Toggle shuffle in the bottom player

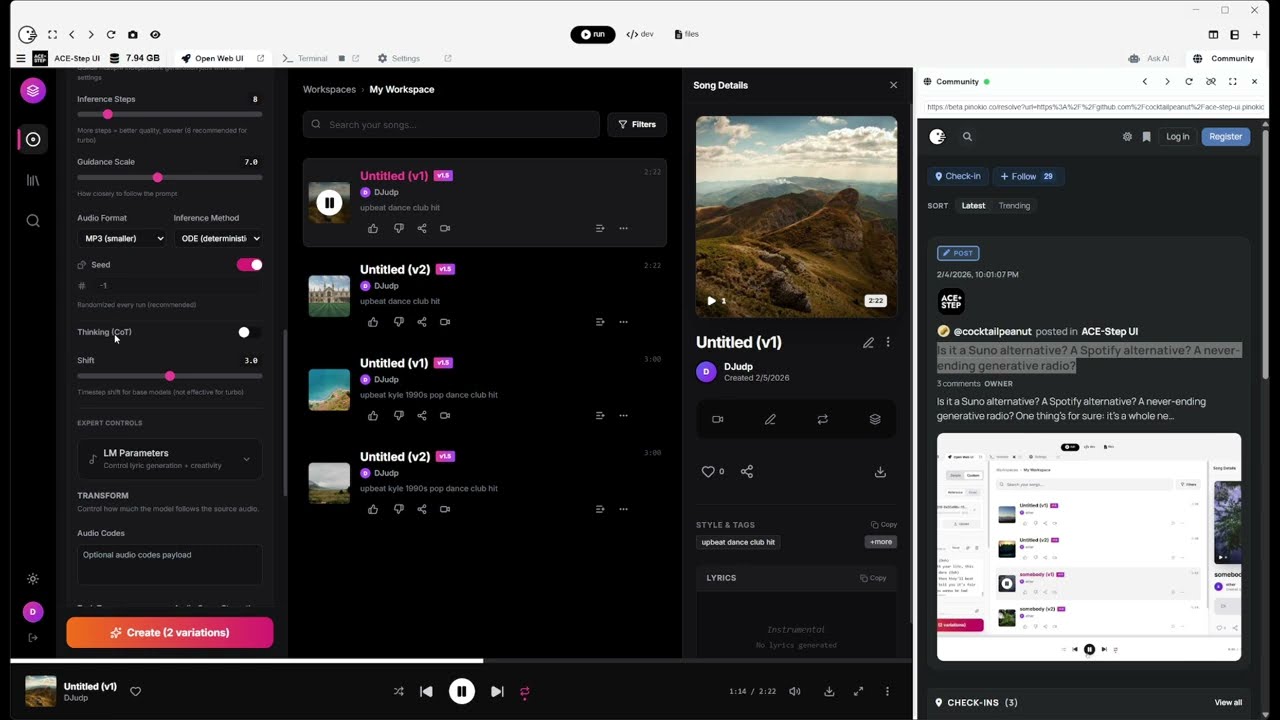point(398,691)
